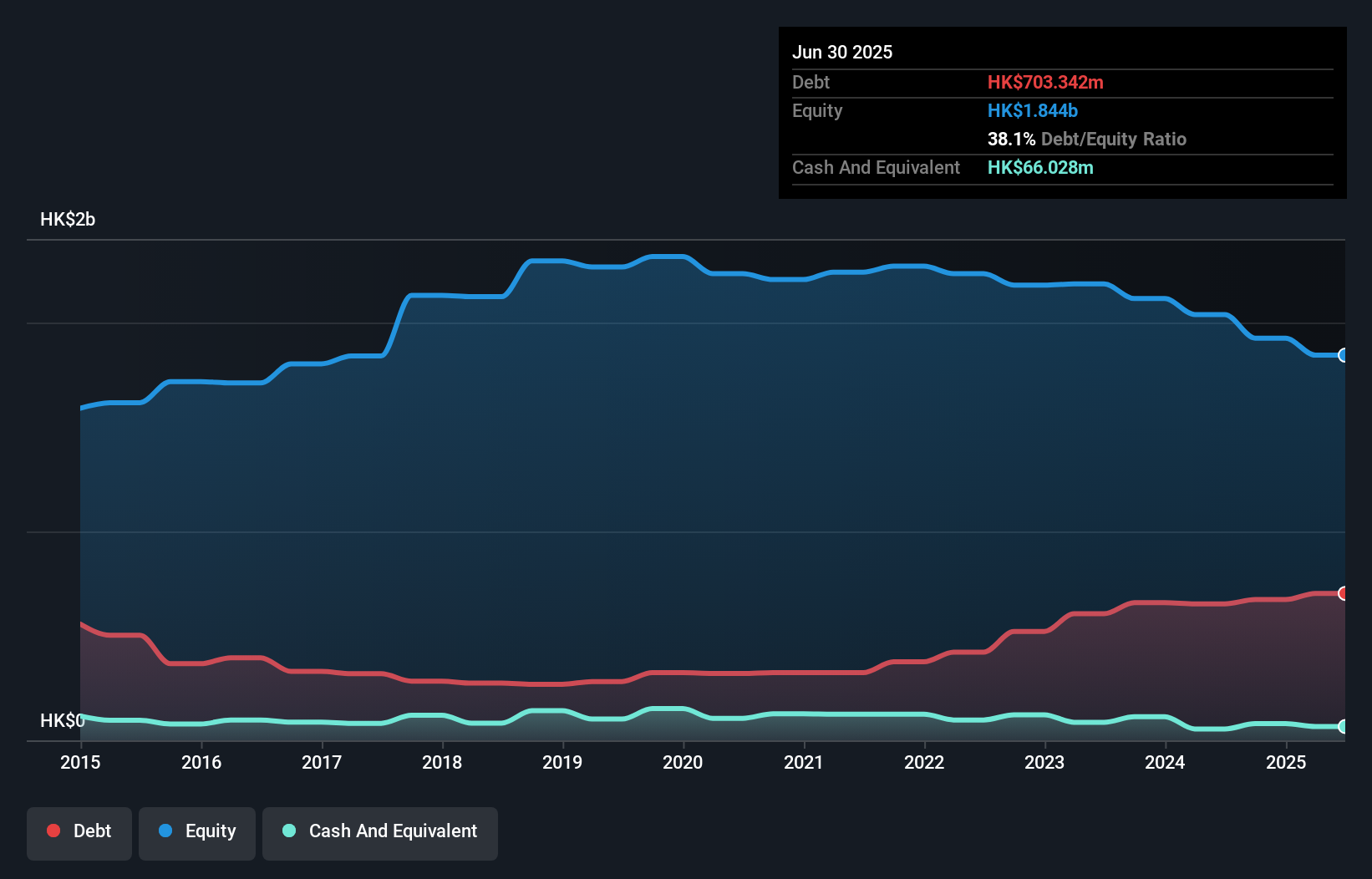Select the red debt endpoint marker on the chart

(x=1343, y=593)
